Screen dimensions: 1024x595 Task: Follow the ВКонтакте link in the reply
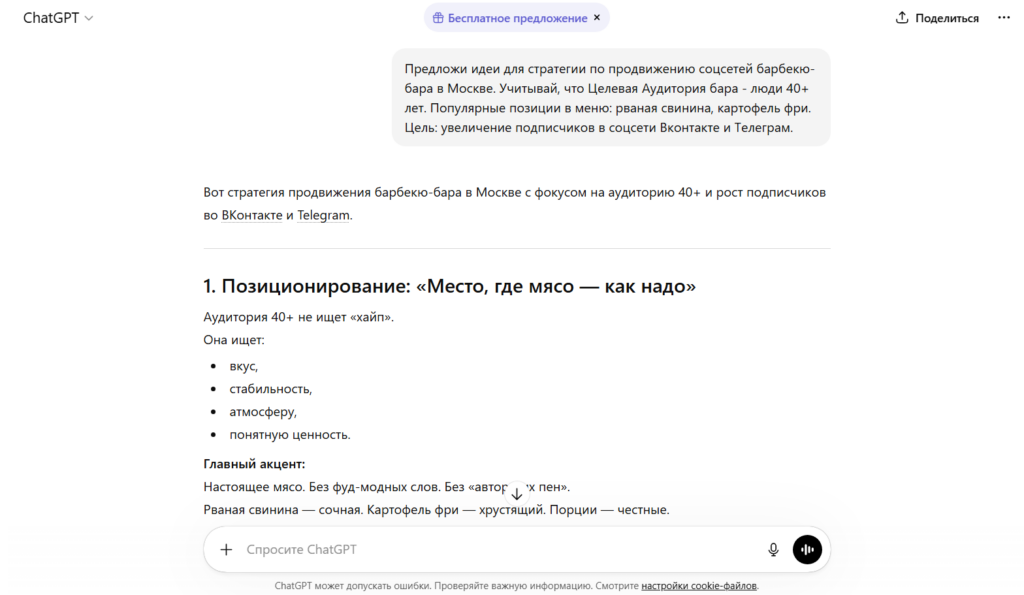(x=252, y=215)
